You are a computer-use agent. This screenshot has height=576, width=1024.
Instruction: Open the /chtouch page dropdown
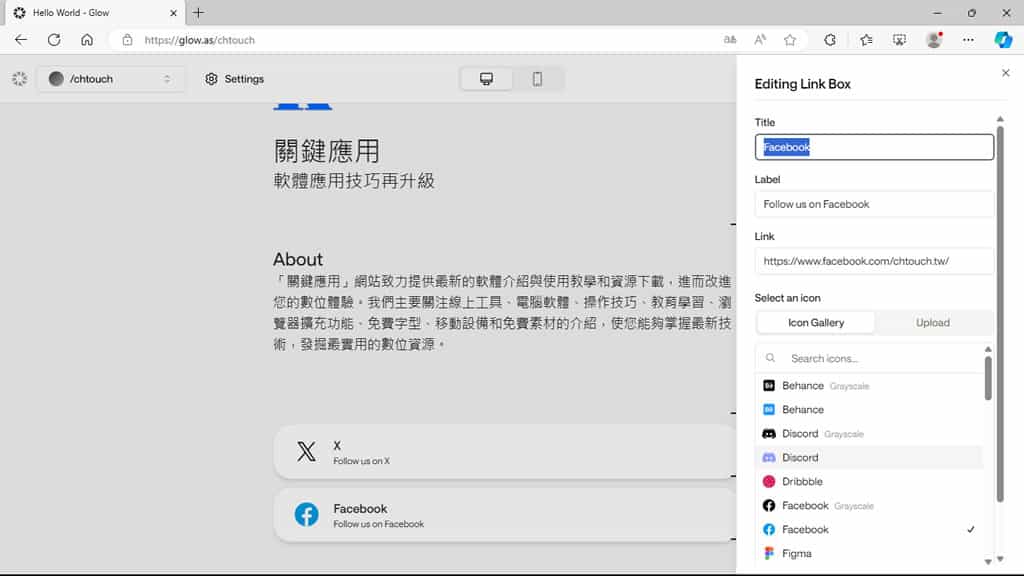110,79
